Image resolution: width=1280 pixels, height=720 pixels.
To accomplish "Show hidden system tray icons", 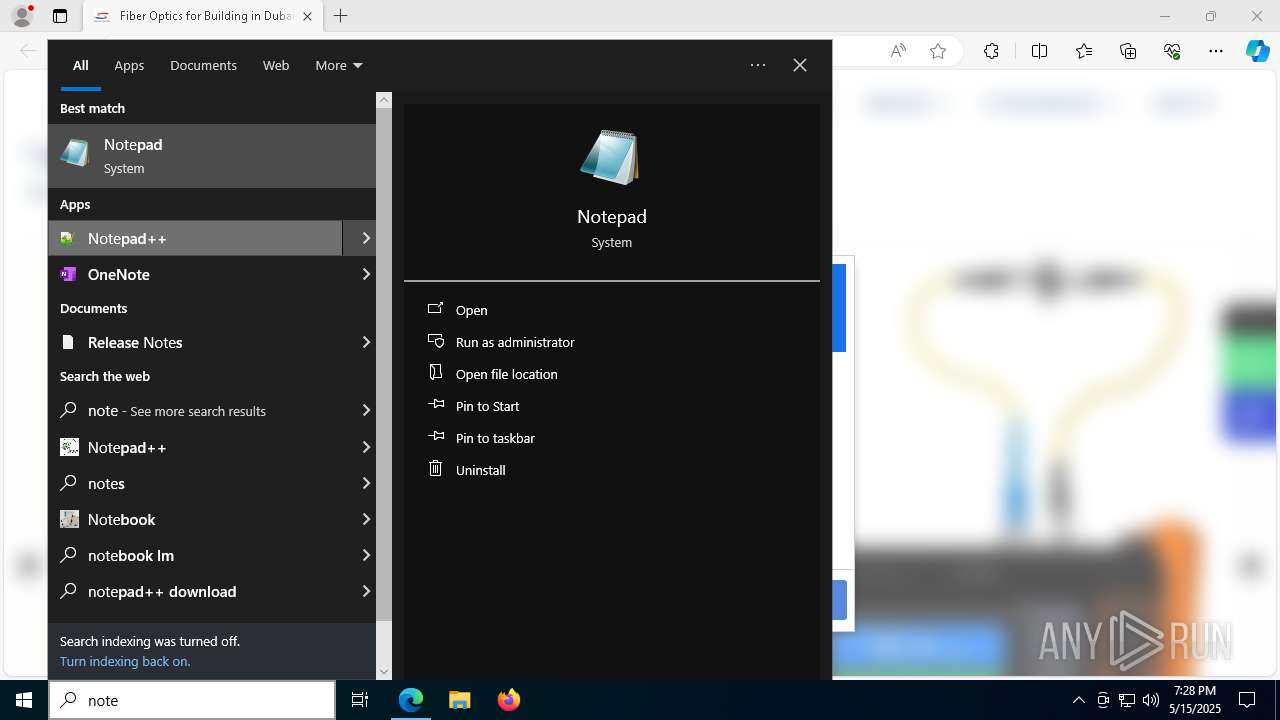I will (1079, 700).
